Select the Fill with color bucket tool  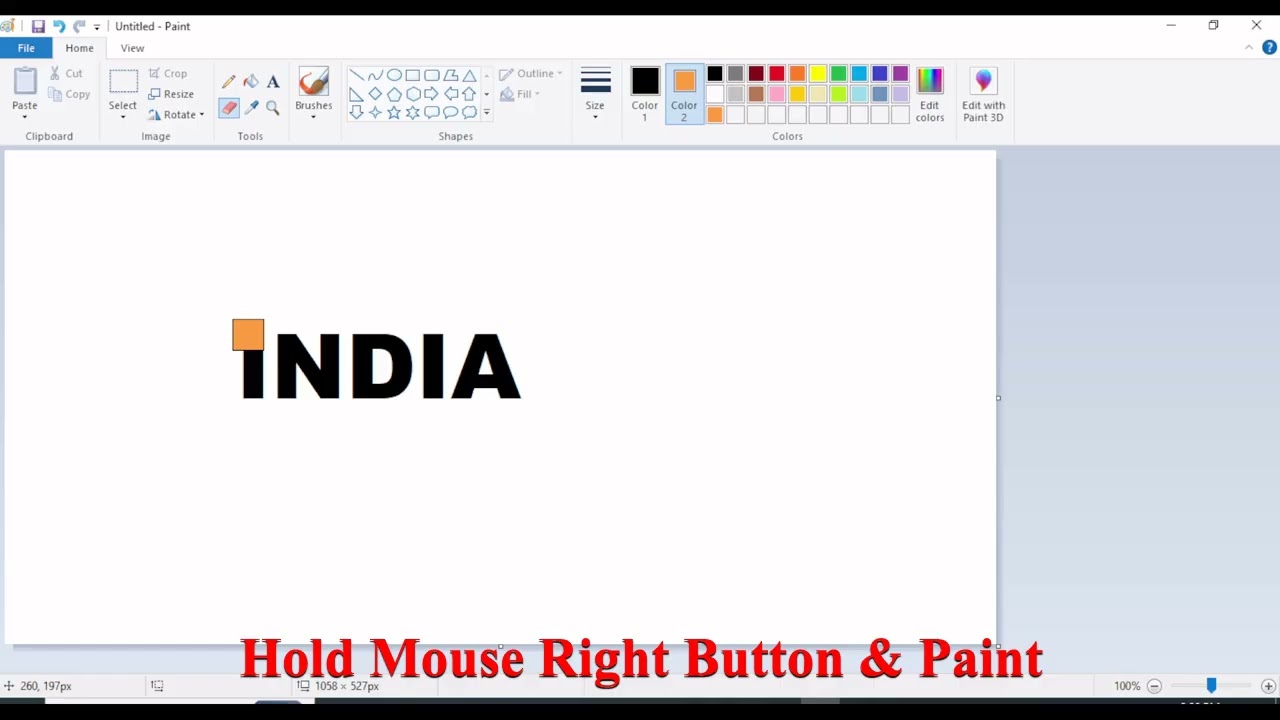pyautogui.click(x=251, y=82)
